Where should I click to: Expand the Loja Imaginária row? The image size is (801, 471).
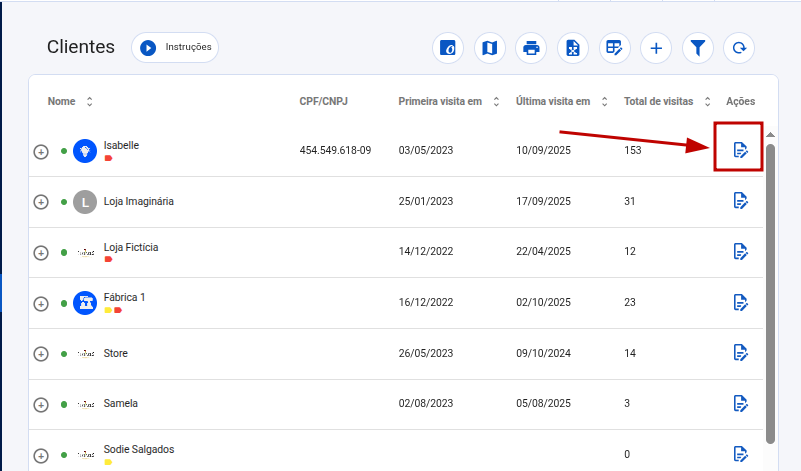[41, 202]
